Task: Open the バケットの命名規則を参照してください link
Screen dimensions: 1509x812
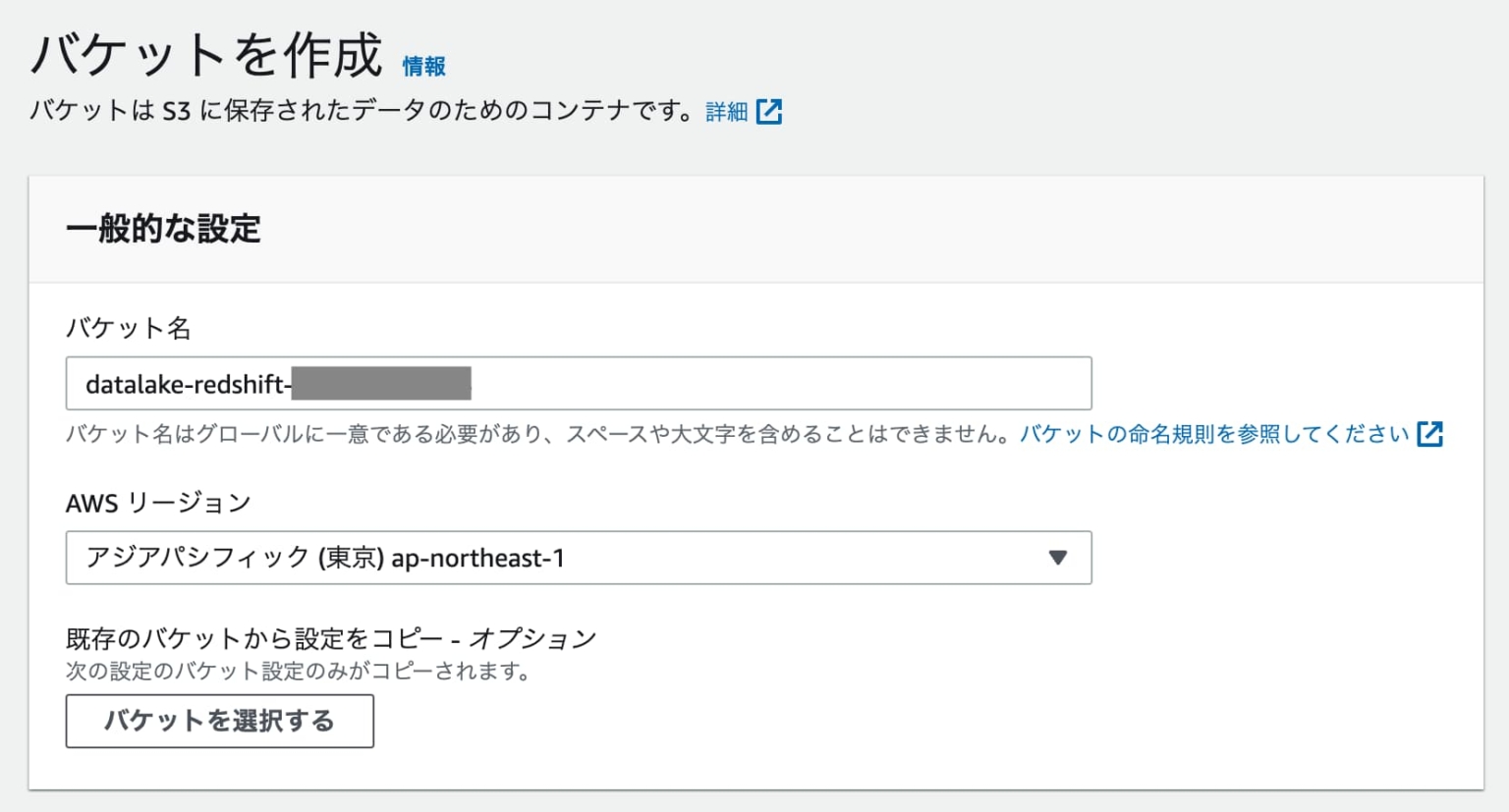Action: (x=1213, y=434)
